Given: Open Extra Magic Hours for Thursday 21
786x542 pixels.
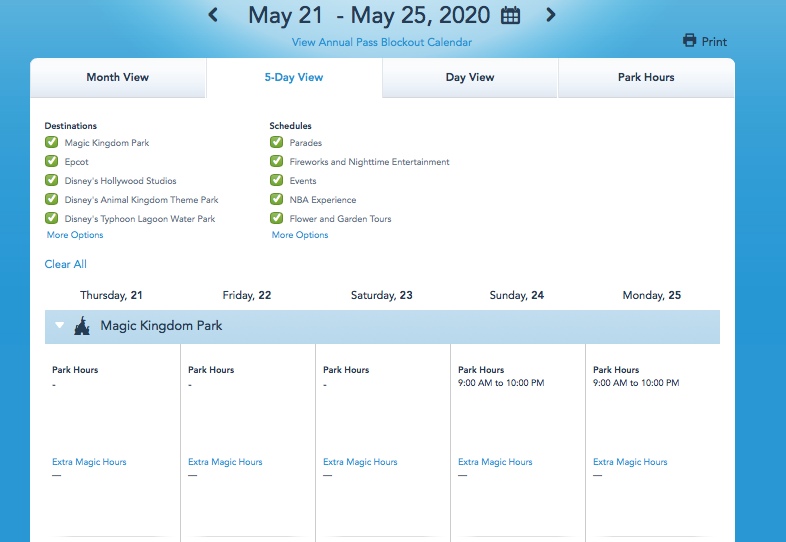Looking at the screenshot, I should (89, 462).
